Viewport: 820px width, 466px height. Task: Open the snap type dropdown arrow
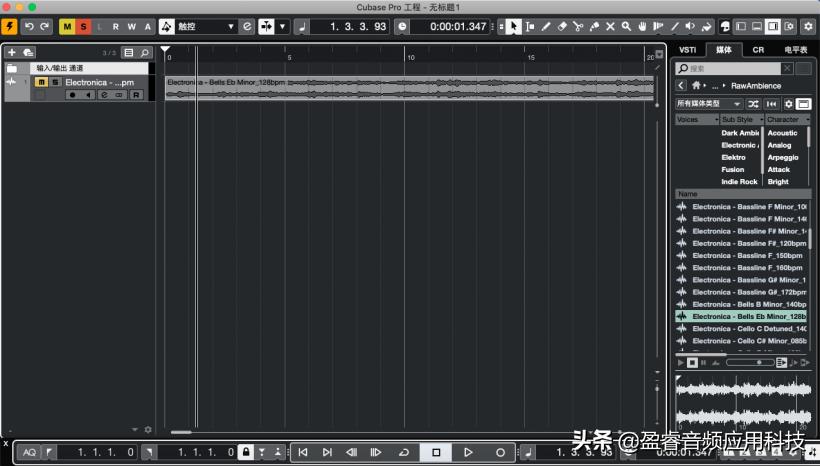(x=282, y=27)
